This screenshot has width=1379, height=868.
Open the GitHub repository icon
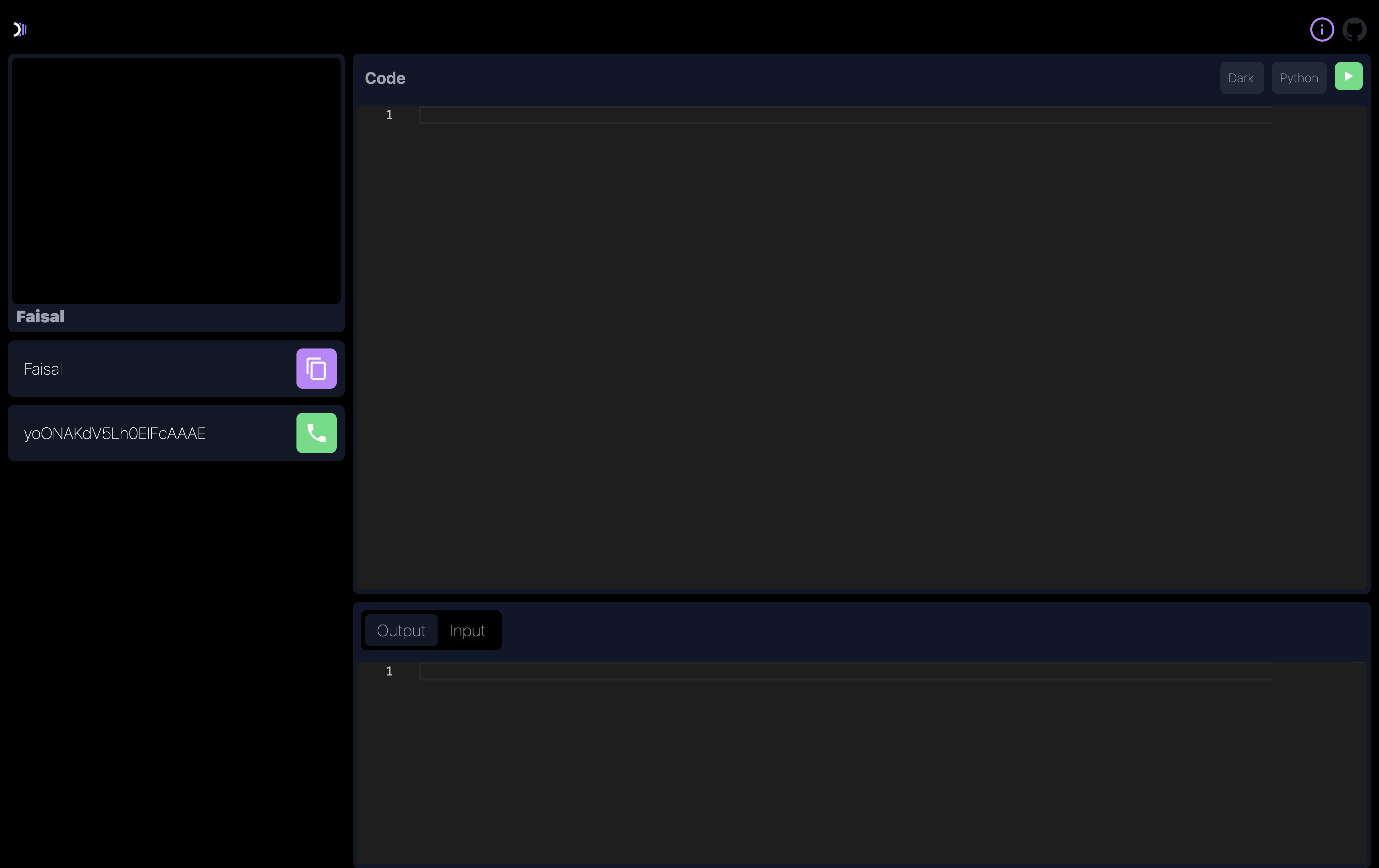(1355, 29)
